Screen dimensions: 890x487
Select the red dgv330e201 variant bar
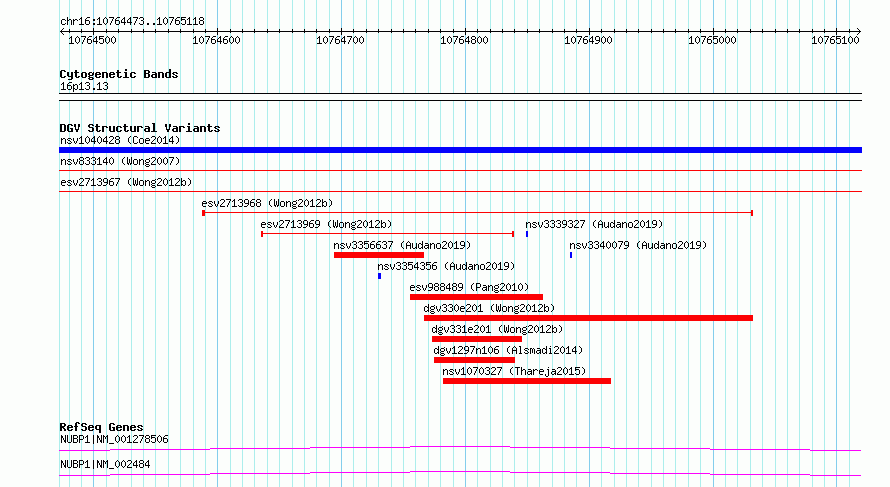click(588, 318)
